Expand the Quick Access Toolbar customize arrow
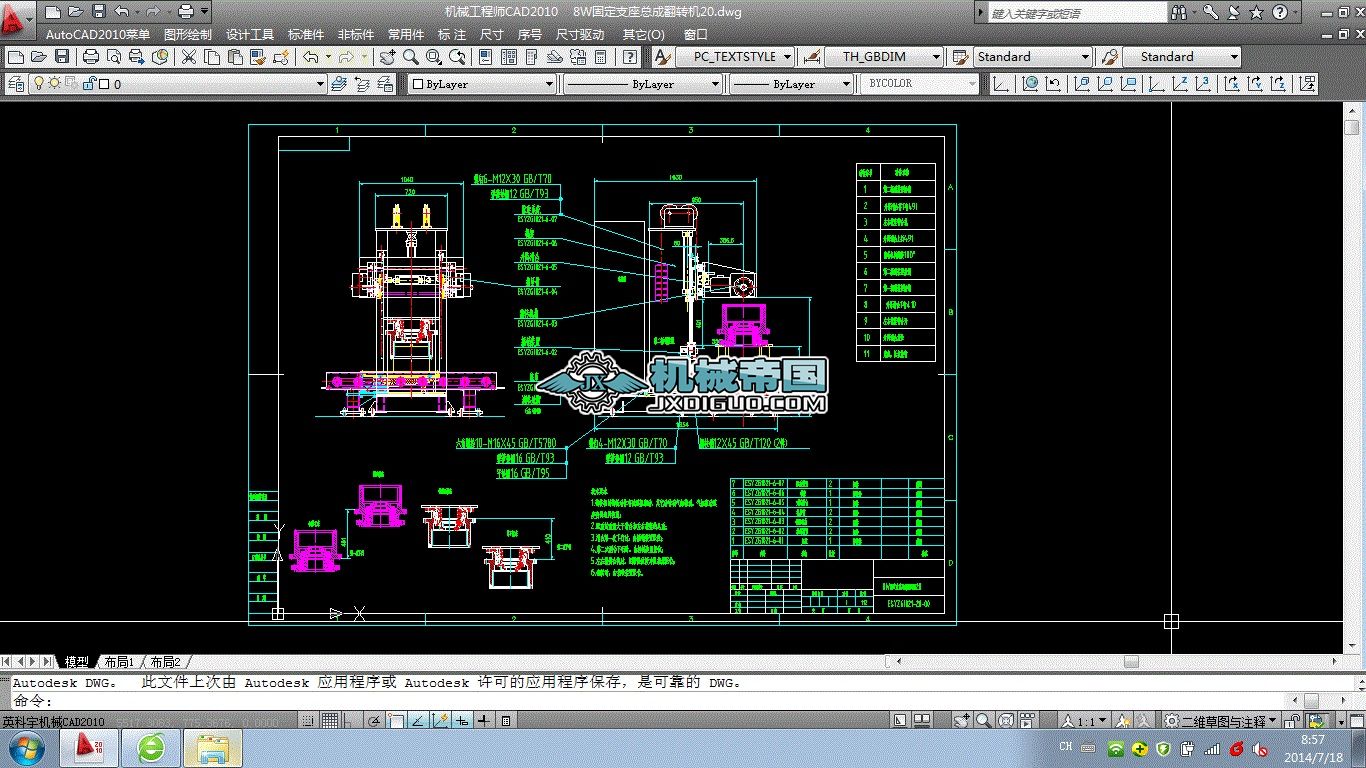The height and width of the screenshot is (768, 1366). [x=205, y=12]
